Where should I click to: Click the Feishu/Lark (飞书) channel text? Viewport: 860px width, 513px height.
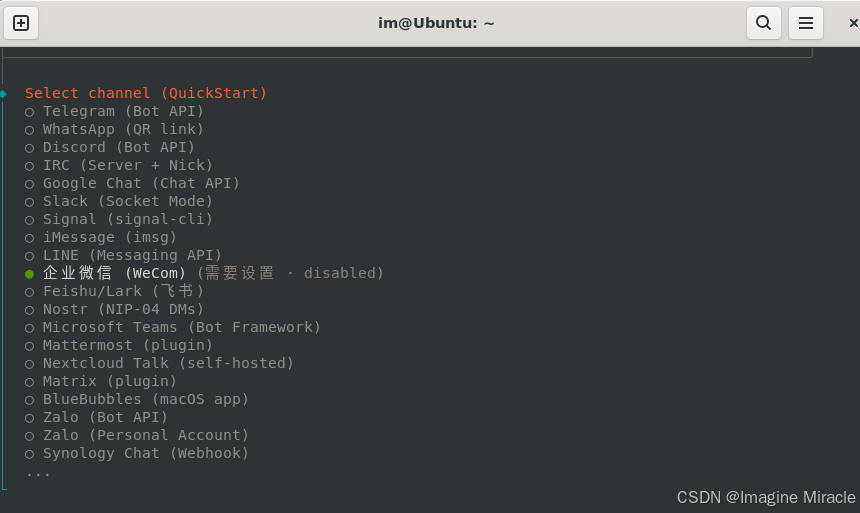click(x=123, y=291)
